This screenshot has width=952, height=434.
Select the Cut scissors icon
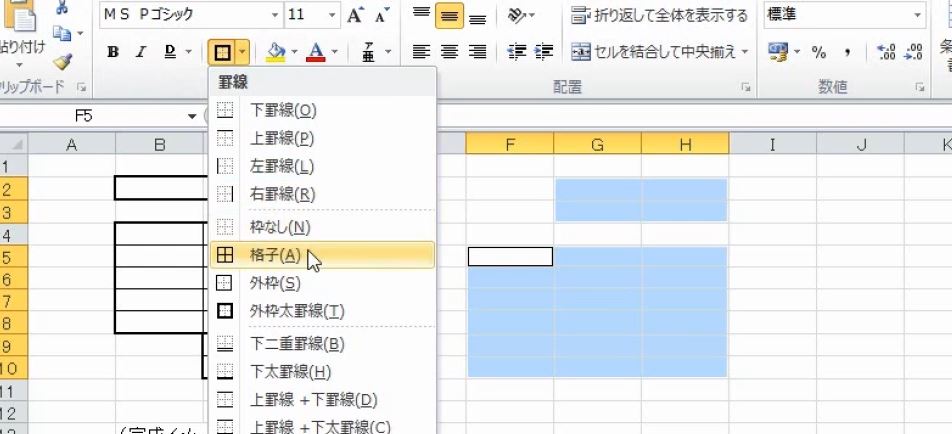(x=61, y=7)
